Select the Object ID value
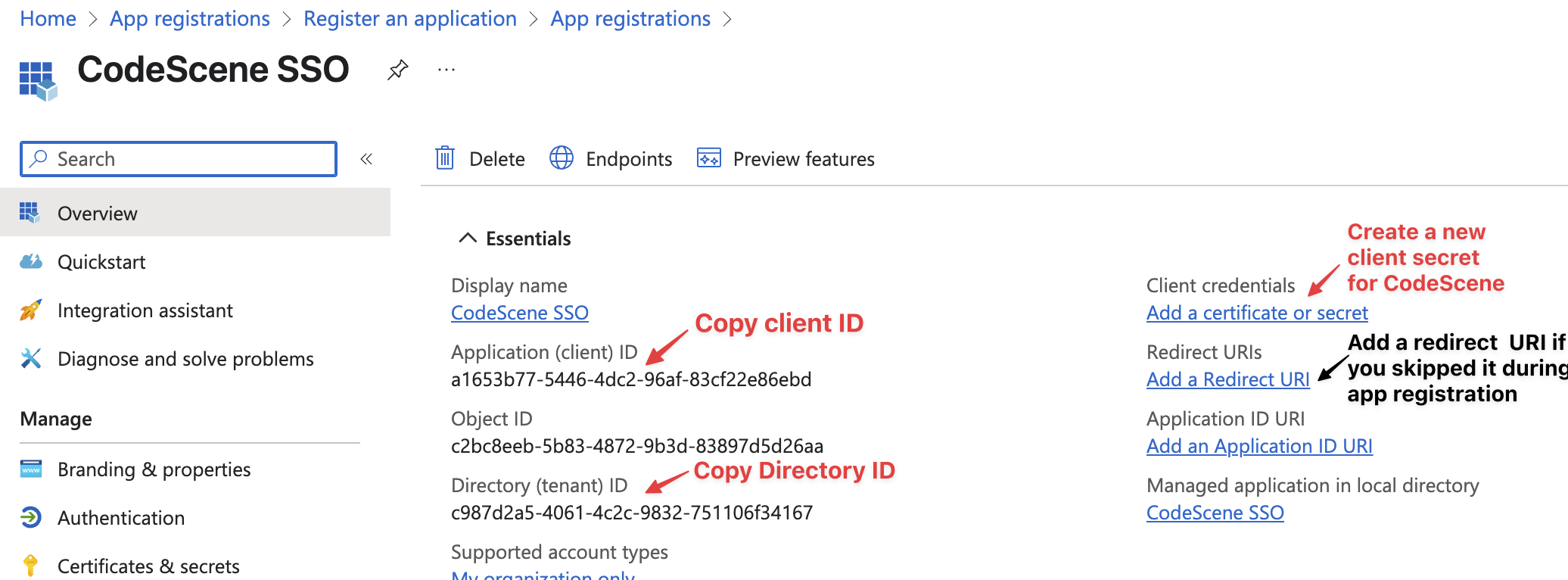Viewport: 1568px width, 580px height. click(x=637, y=446)
